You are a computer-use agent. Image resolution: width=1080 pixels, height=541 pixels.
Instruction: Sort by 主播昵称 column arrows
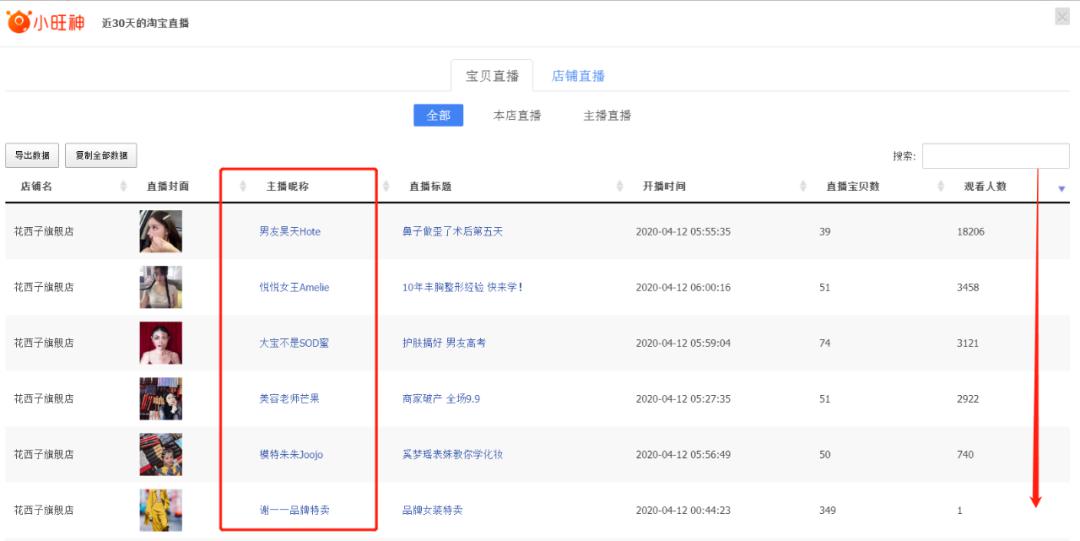[386, 186]
